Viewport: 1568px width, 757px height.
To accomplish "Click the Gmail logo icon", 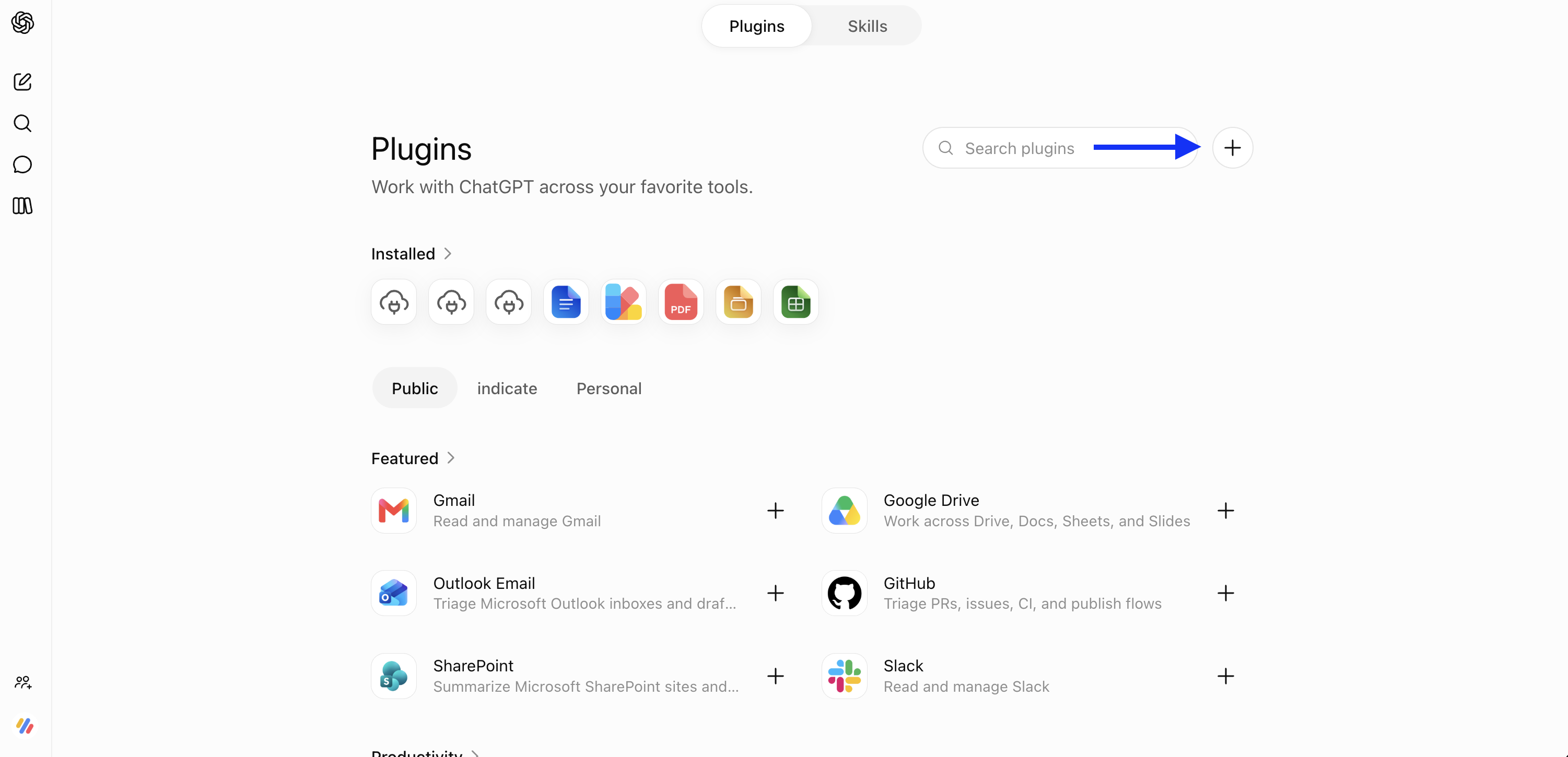I will click(x=394, y=511).
